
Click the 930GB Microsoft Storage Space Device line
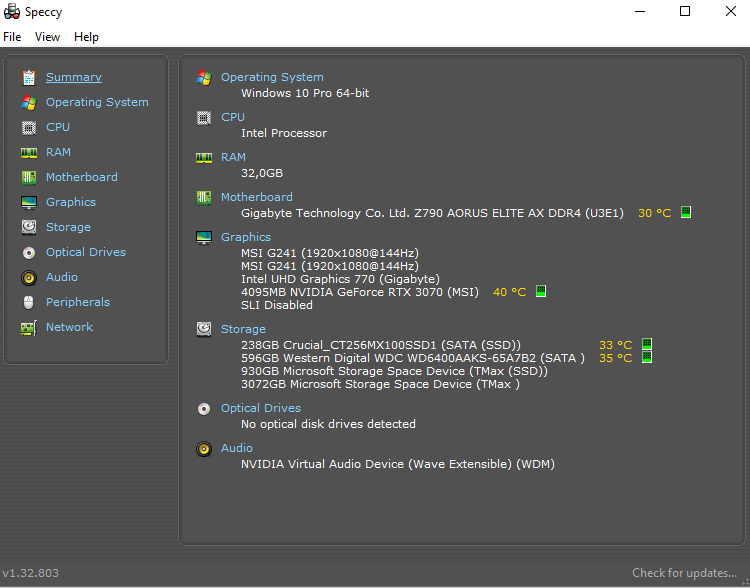coord(395,371)
